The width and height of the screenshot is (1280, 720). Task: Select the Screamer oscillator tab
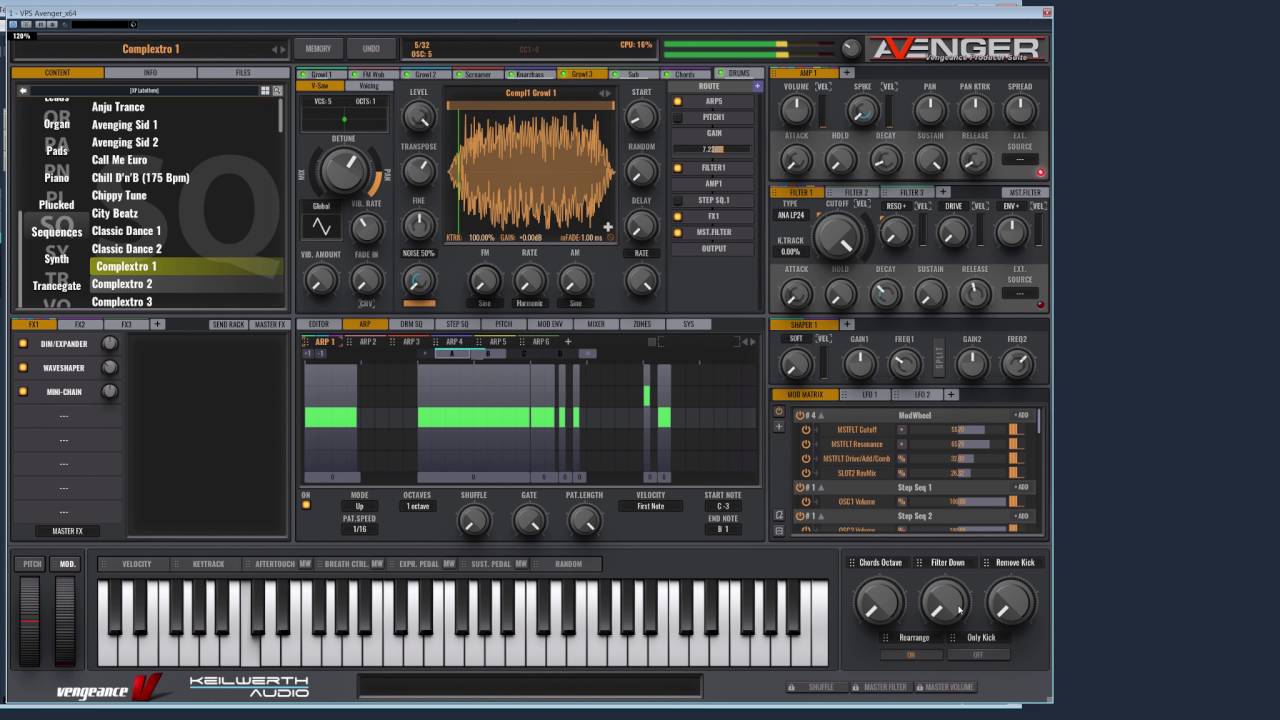point(477,74)
